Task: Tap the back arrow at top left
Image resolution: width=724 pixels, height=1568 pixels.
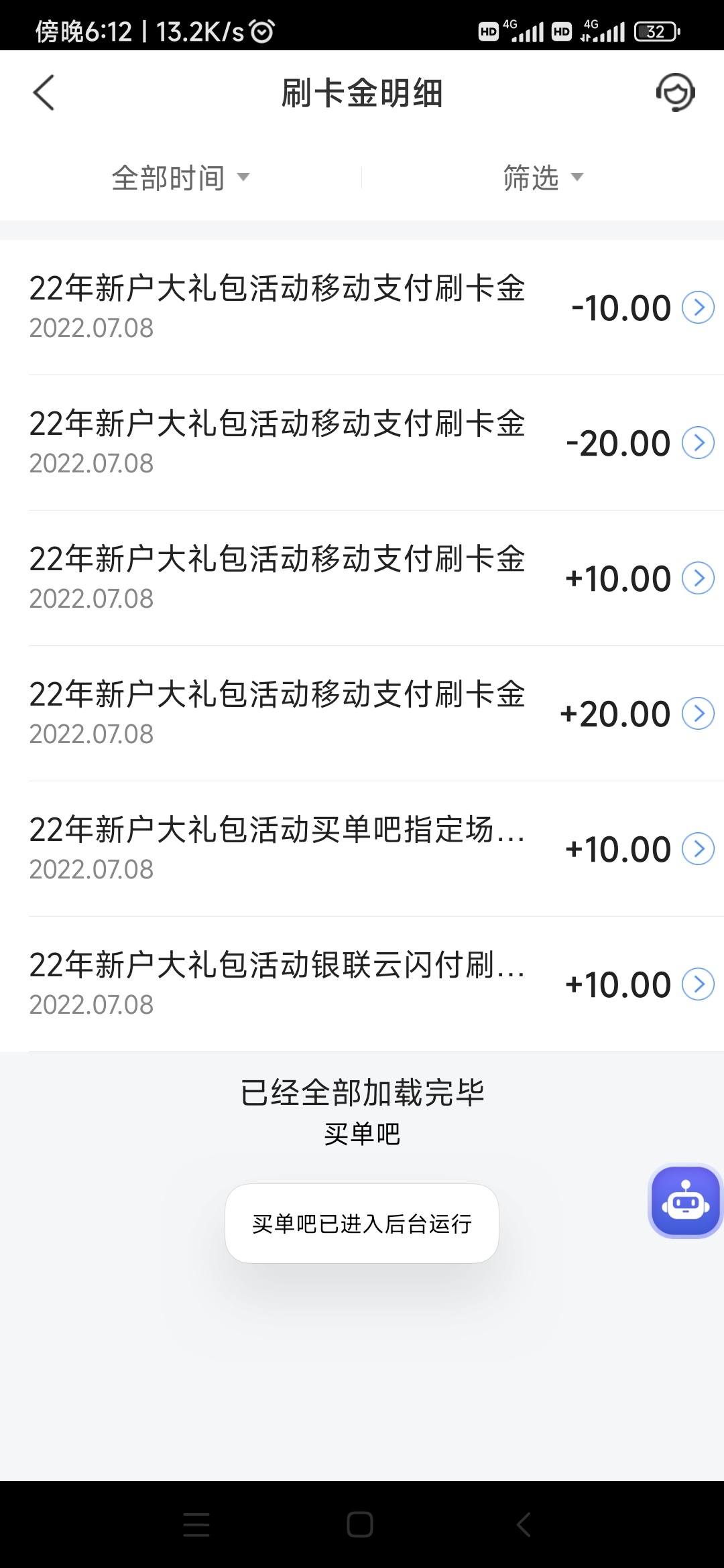Action: (x=44, y=92)
